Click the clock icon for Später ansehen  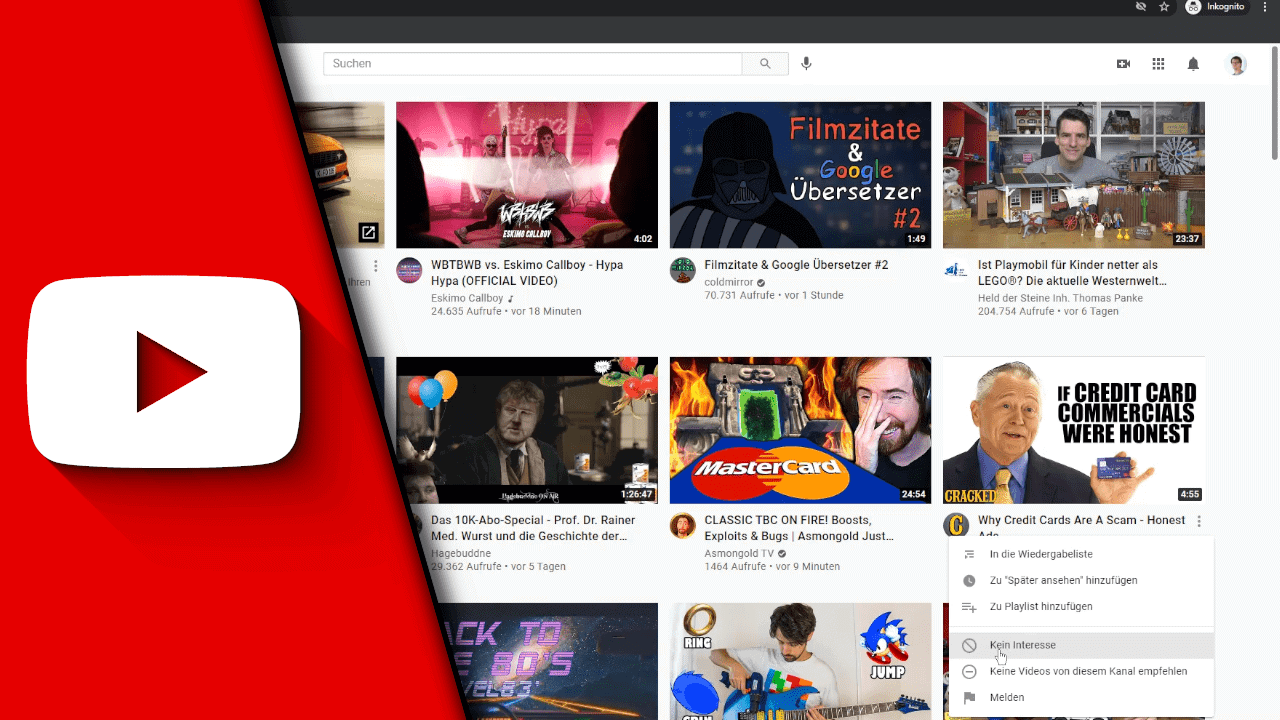coord(969,580)
